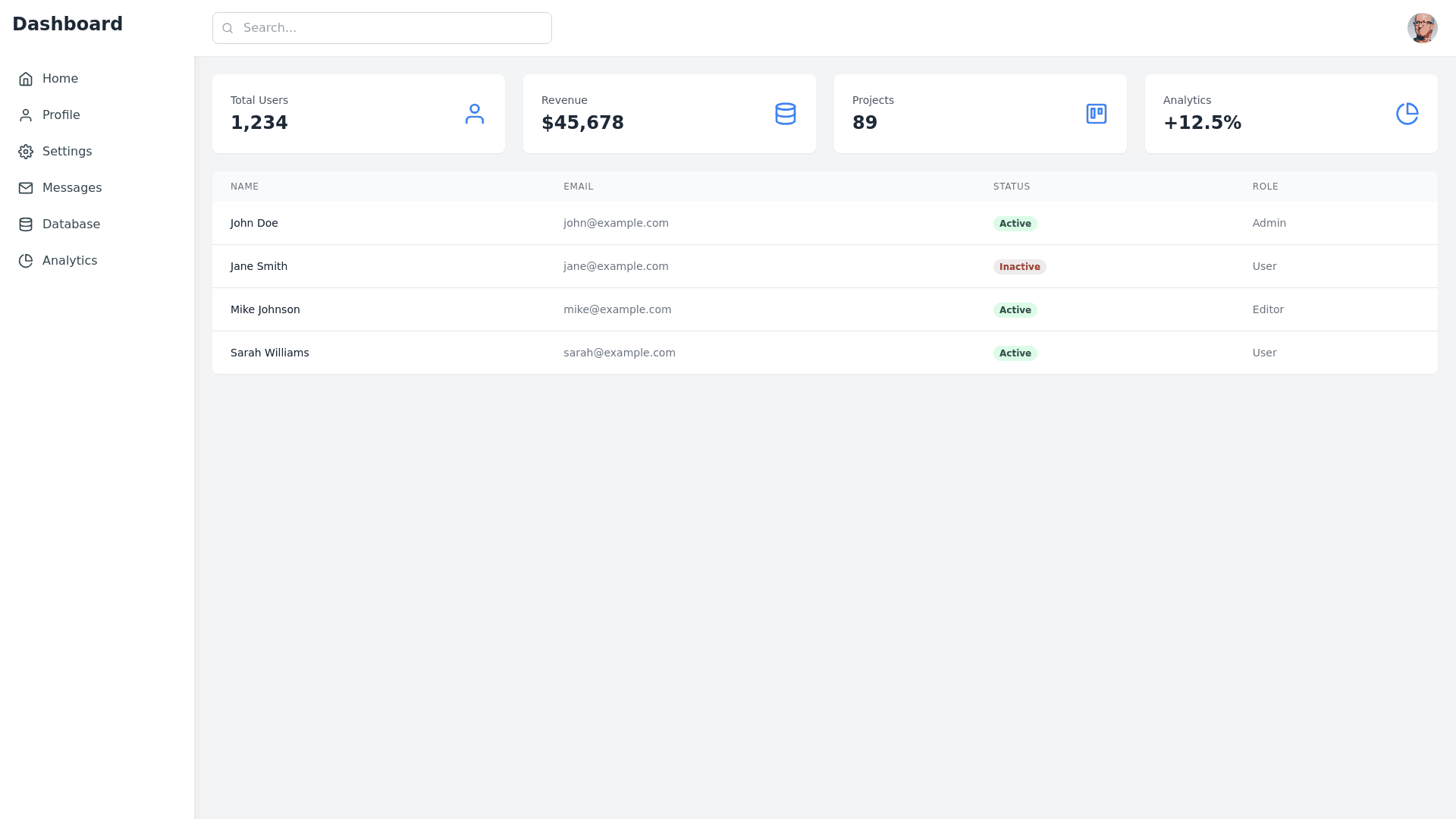Viewport: 1456px width, 819px height.
Task: Click sarah@example.com email entry
Action: pyautogui.click(x=619, y=352)
